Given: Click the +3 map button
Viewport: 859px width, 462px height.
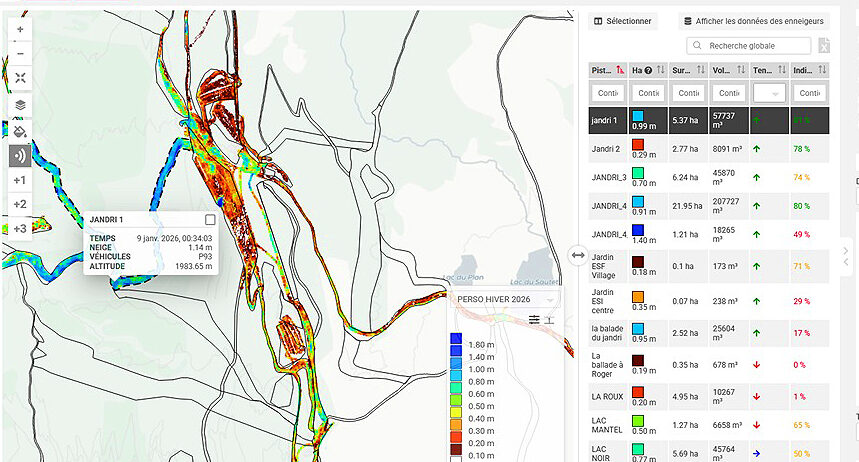Looking at the screenshot, I should 20,229.
